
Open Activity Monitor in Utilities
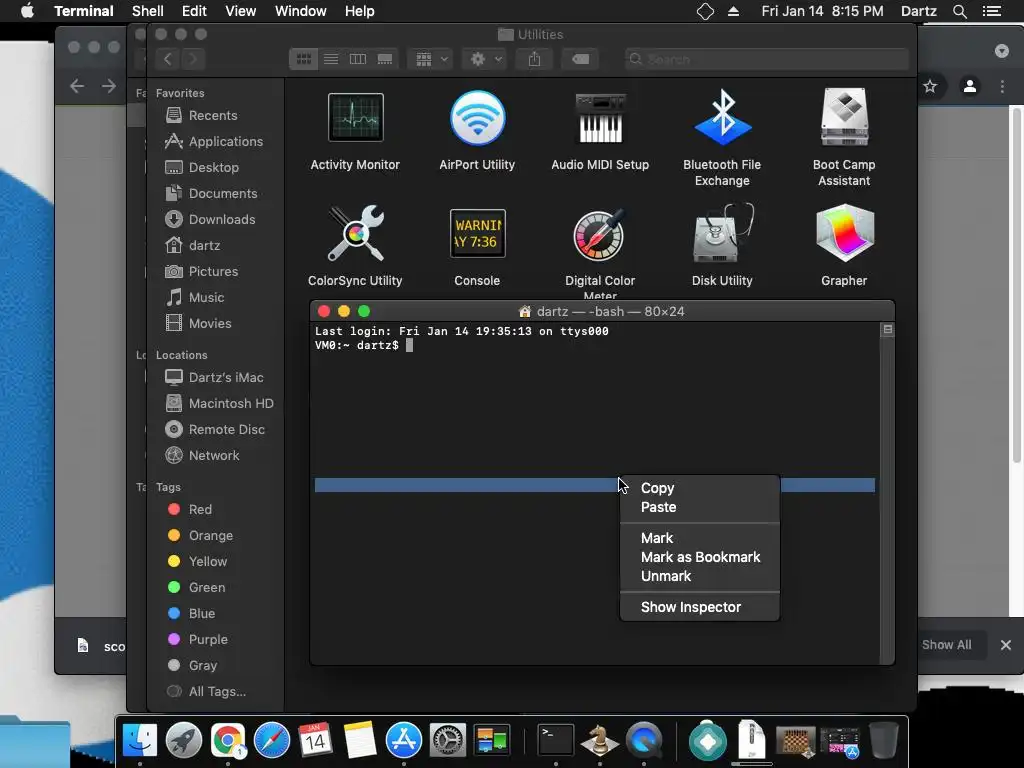(355, 118)
